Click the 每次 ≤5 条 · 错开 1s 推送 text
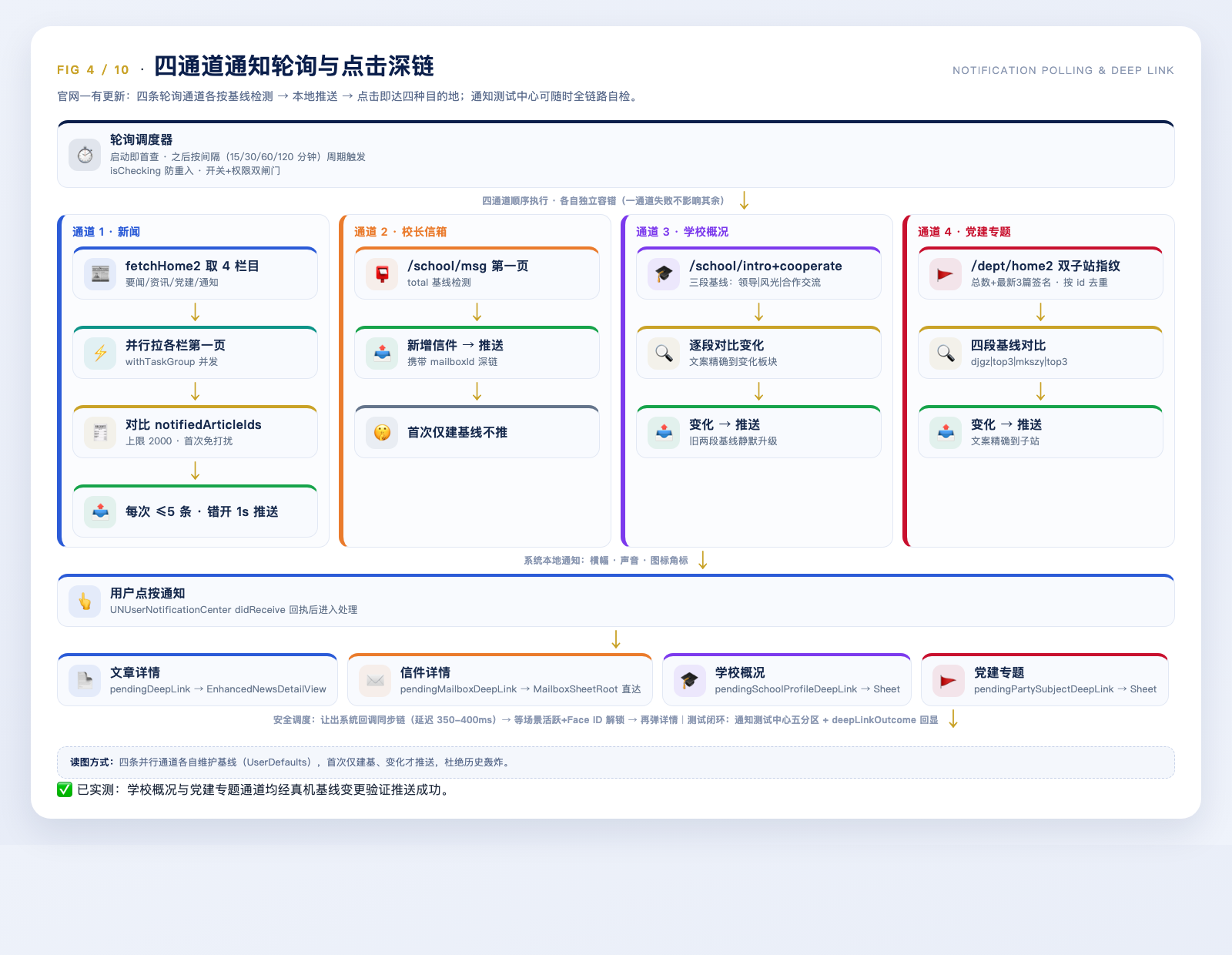1232x955 pixels. click(202, 511)
